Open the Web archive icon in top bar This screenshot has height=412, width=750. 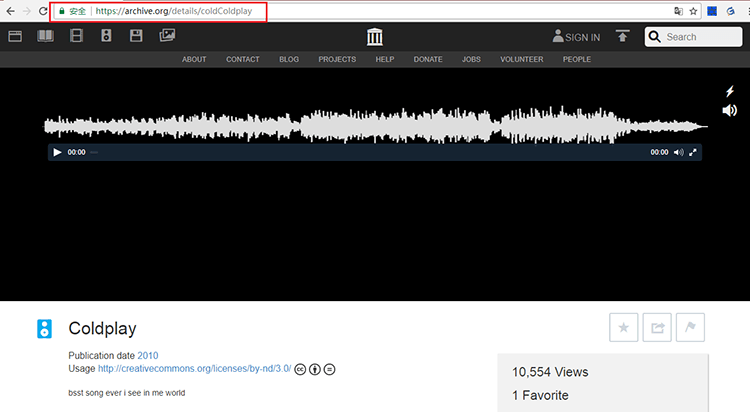tap(15, 36)
